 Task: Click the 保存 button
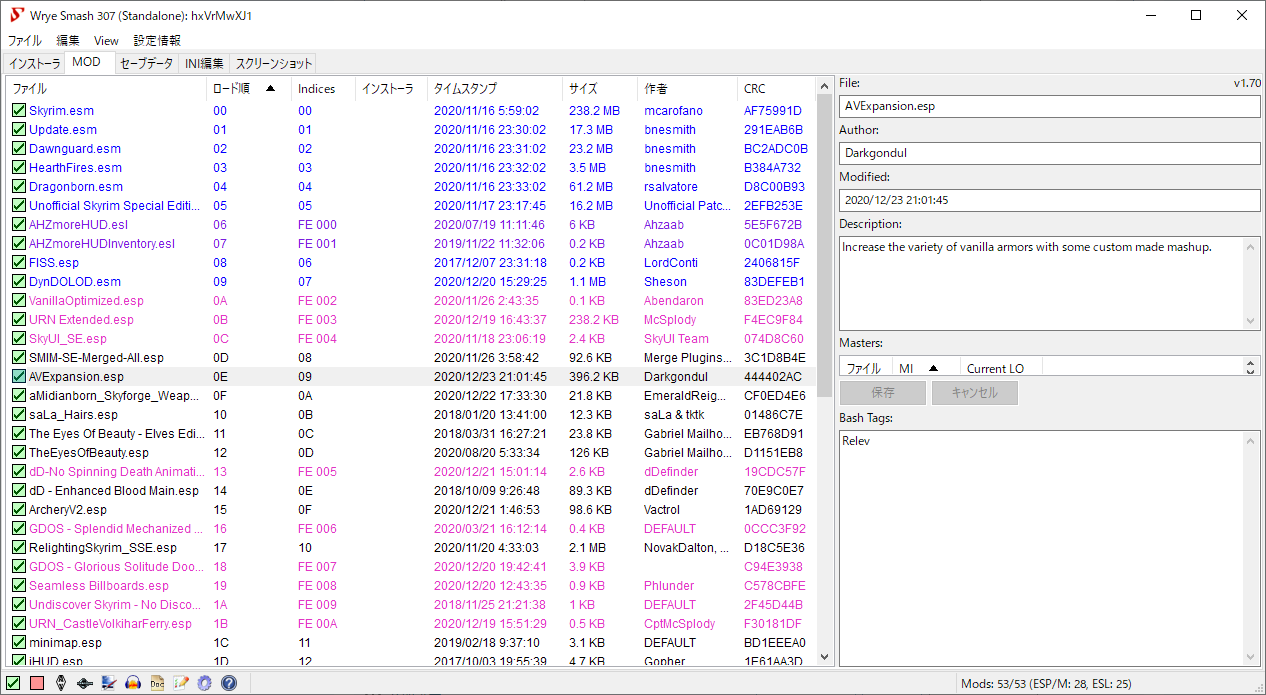883,393
